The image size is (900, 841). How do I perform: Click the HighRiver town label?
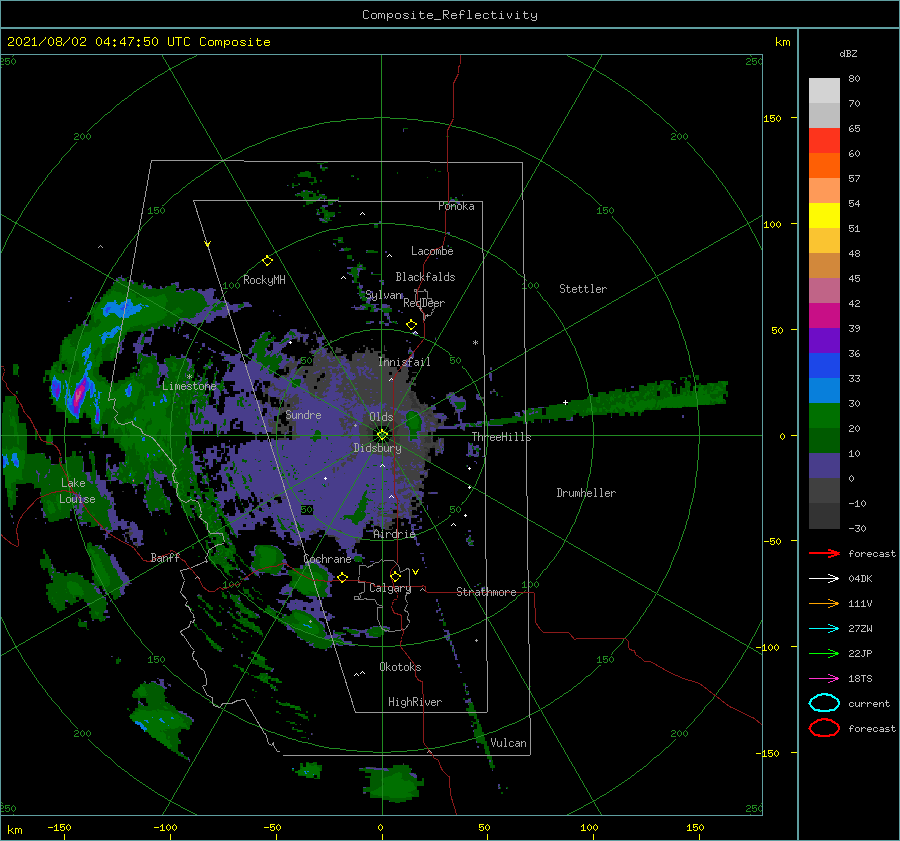[x=415, y=702]
